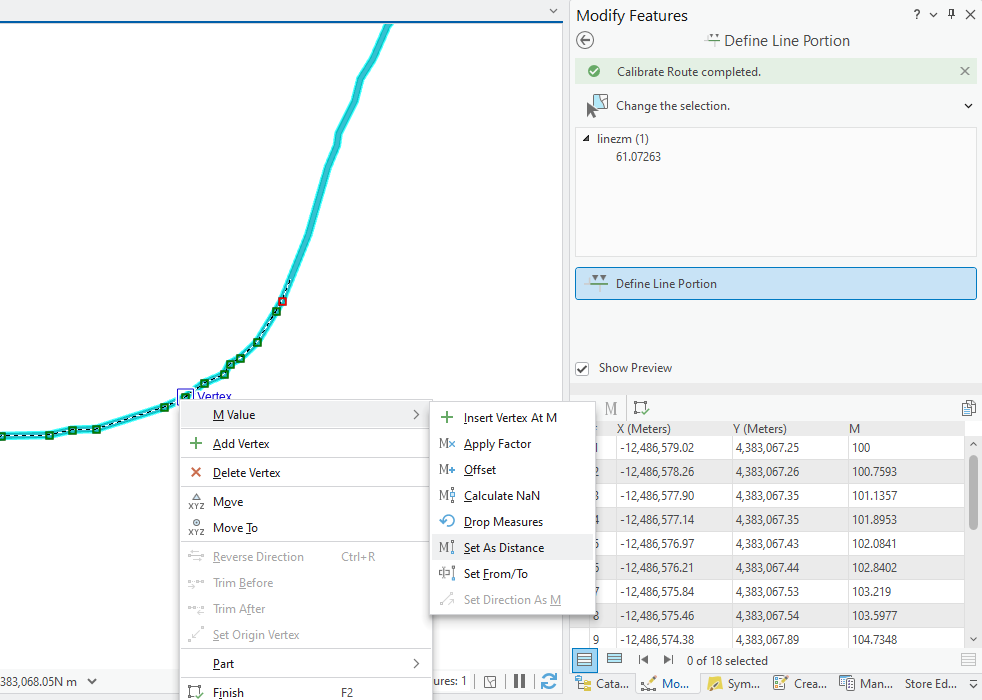The width and height of the screenshot is (982, 700).
Task: Click the refresh icon in the editing status bar
Action: click(x=548, y=681)
